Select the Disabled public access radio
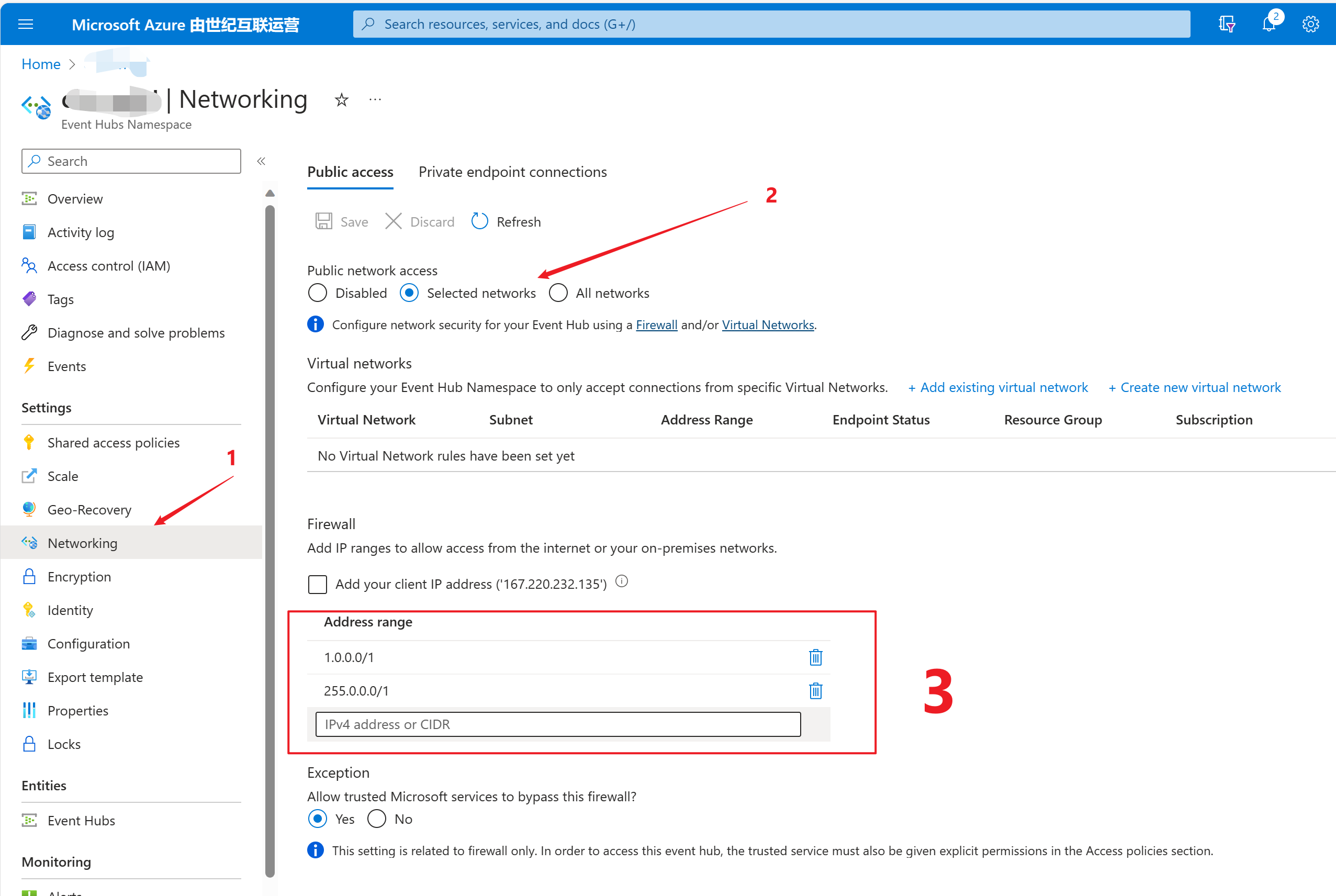The width and height of the screenshot is (1336, 896). pyautogui.click(x=318, y=293)
